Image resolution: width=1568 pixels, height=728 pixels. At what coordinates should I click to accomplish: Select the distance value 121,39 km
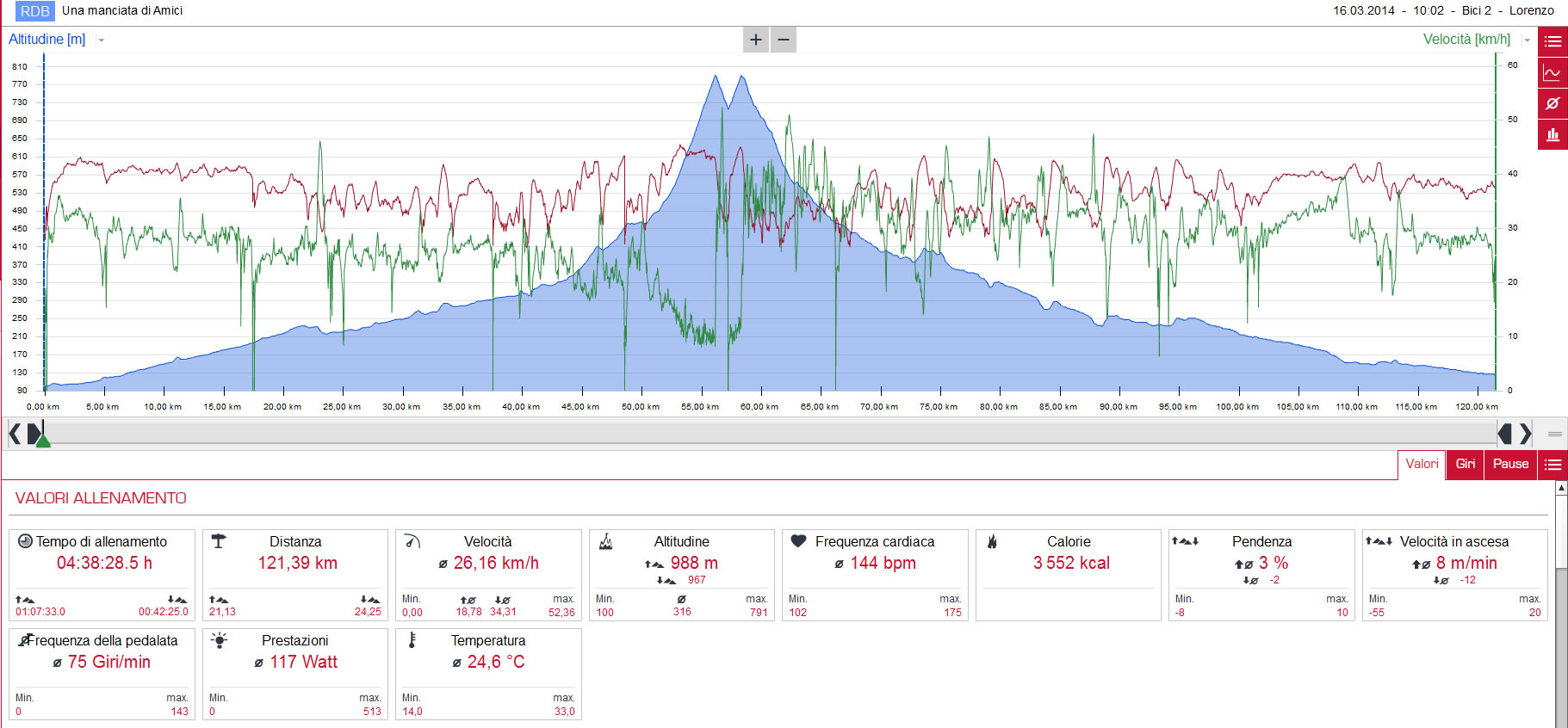tap(298, 563)
